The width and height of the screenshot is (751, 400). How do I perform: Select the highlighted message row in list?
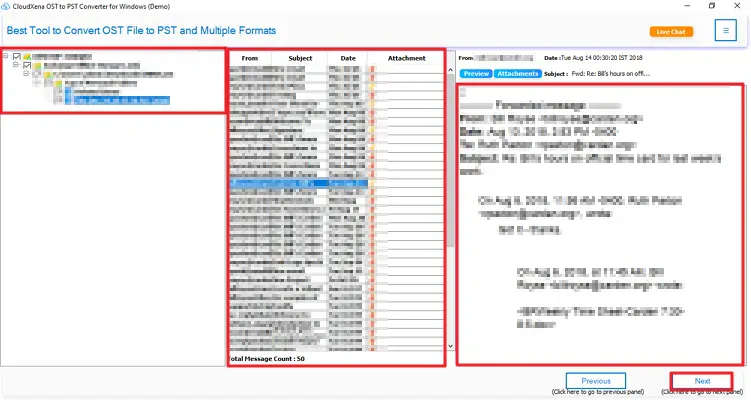click(x=299, y=183)
